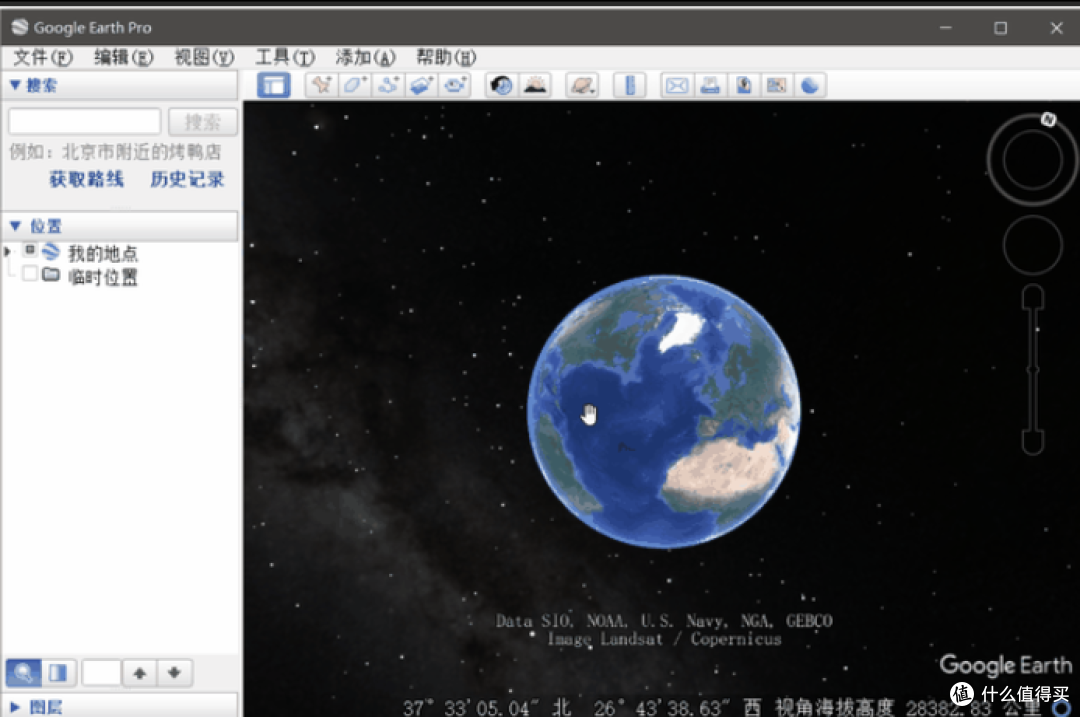The height and width of the screenshot is (717, 1080).
Task: Print the current view icon
Action: pos(710,85)
